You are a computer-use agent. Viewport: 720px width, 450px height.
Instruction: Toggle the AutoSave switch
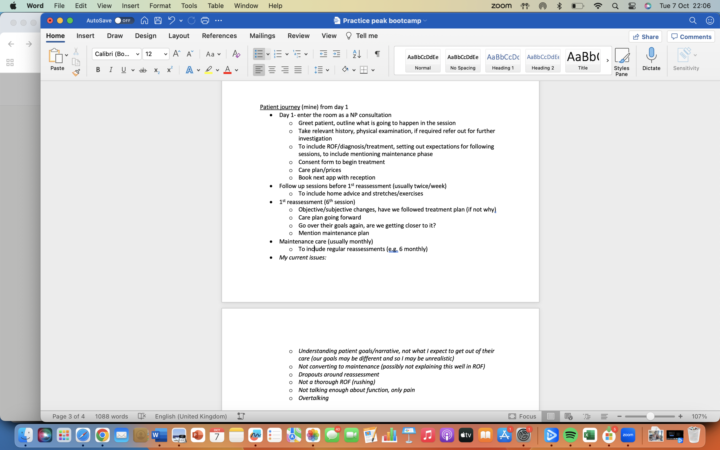124,20
